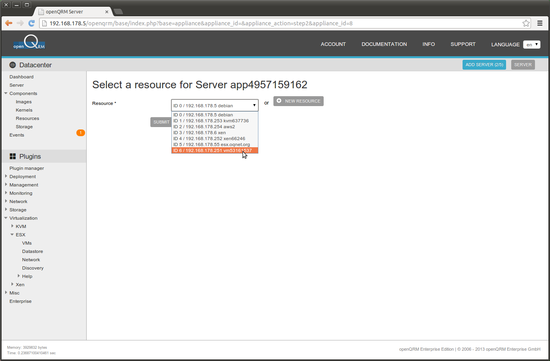Screen dimensions: 550x361
Task: Open Storage under Components
Action: pyautogui.click(x=24, y=127)
